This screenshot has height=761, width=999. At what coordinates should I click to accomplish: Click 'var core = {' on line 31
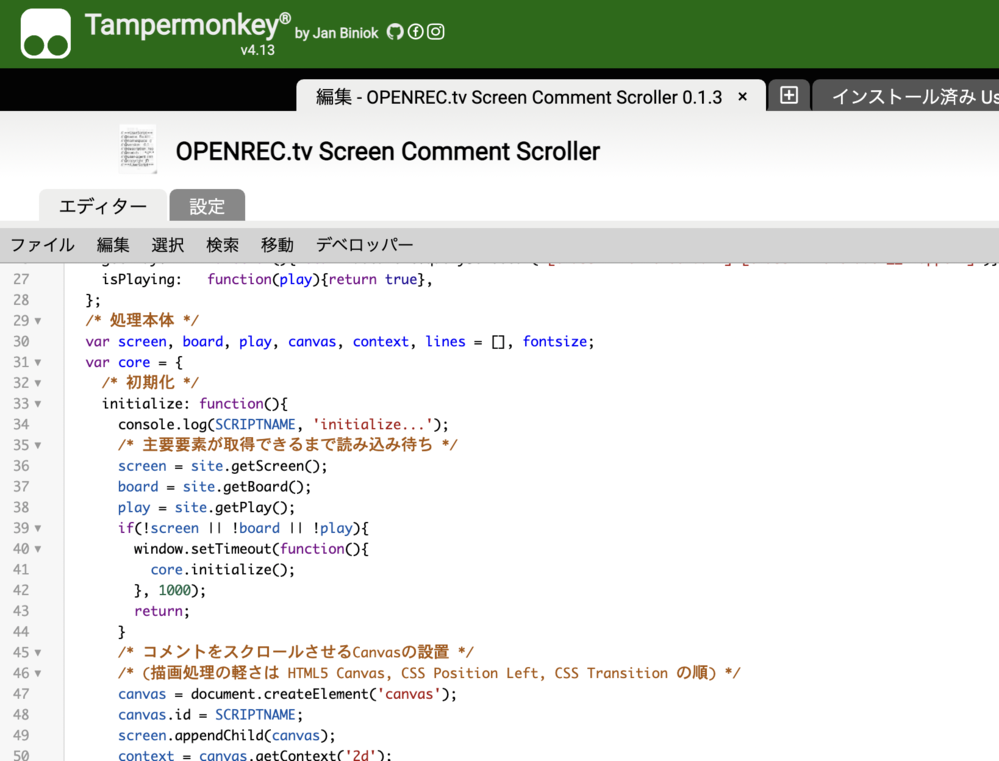[134, 363]
